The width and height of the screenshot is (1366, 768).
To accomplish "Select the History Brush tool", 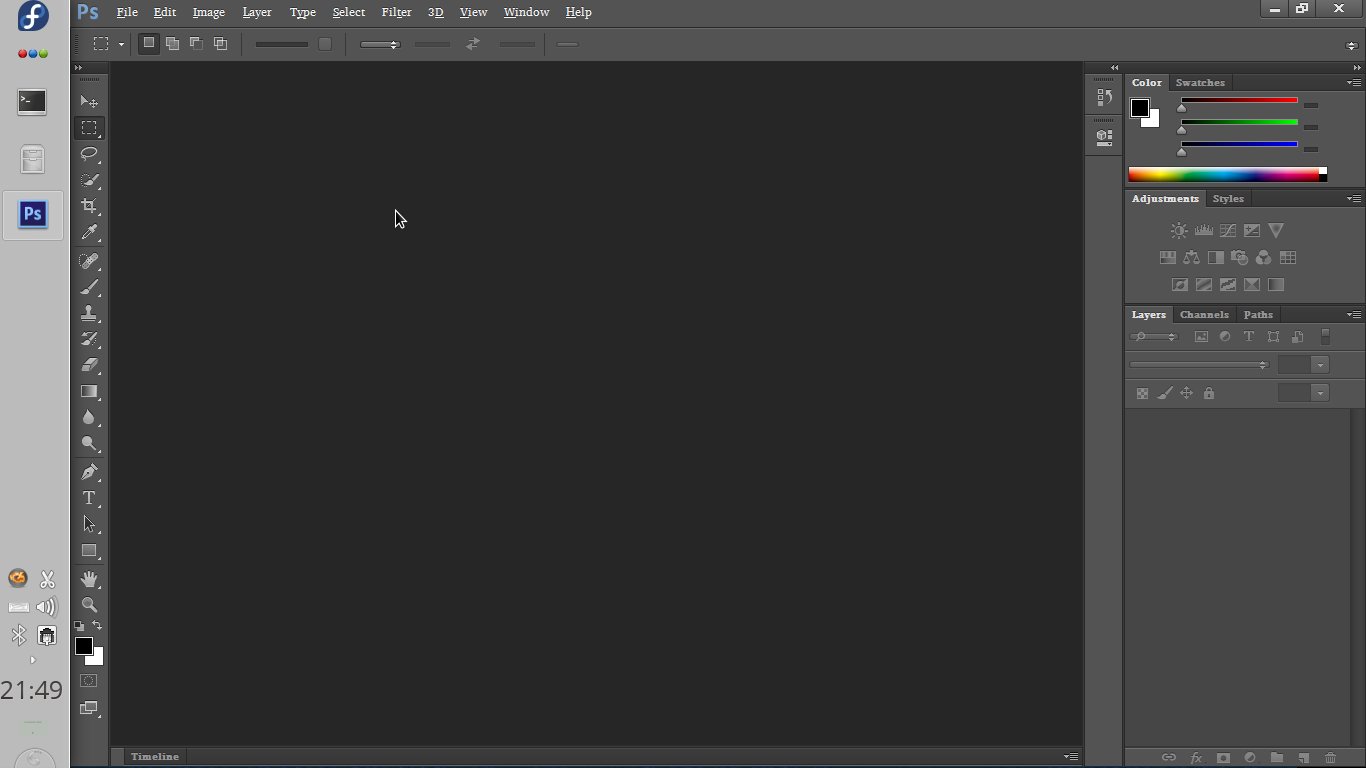I will coord(89,339).
